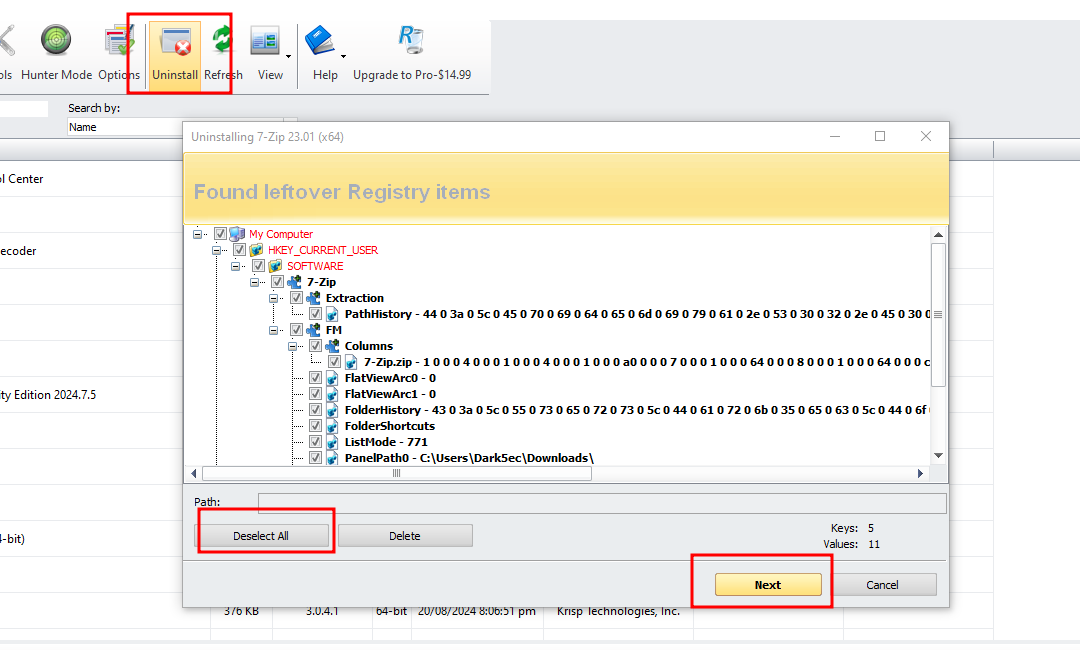The image size is (1080, 650).
Task: Uncheck the 7-Zip.zip value checkbox
Action: tap(335, 361)
